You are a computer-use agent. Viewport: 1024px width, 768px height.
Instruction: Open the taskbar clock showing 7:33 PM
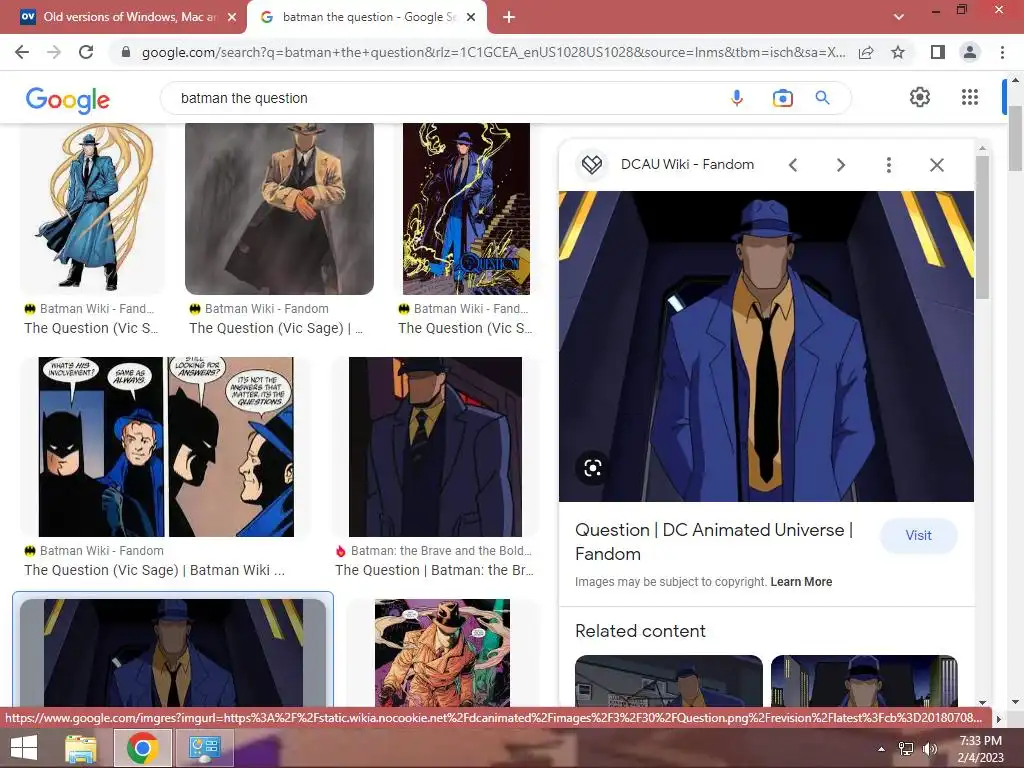[x=980, y=749]
